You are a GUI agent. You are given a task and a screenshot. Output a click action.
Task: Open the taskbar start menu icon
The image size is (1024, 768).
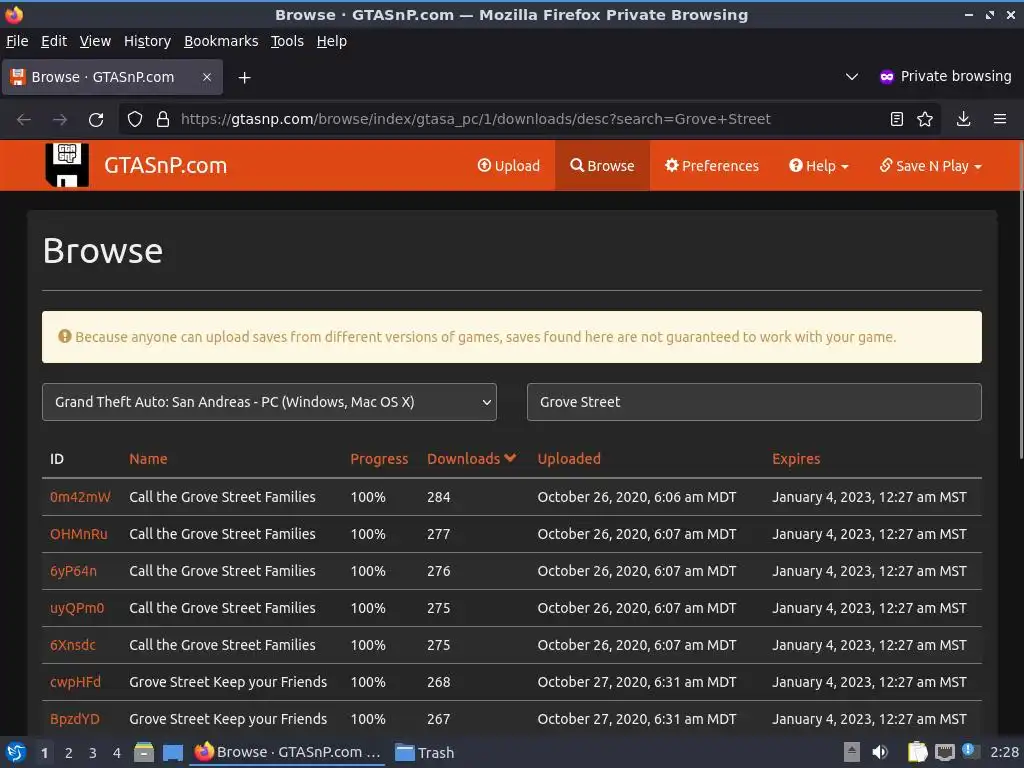15,752
